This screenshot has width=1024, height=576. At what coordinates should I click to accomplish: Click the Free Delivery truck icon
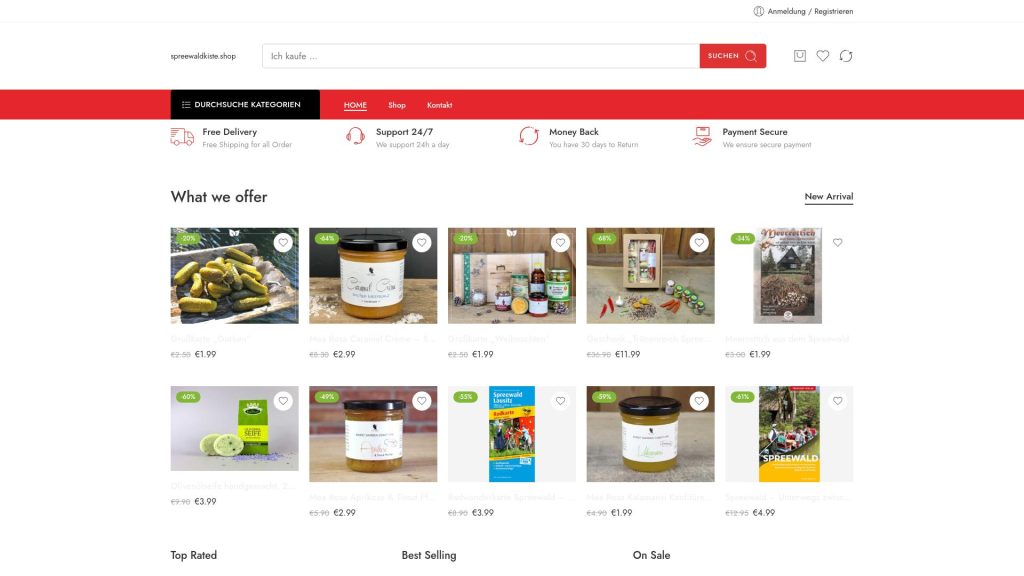(182, 137)
